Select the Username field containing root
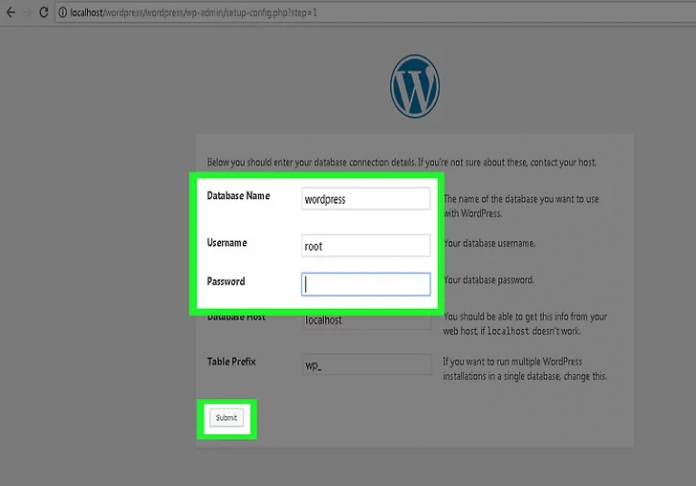 [x=366, y=245]
